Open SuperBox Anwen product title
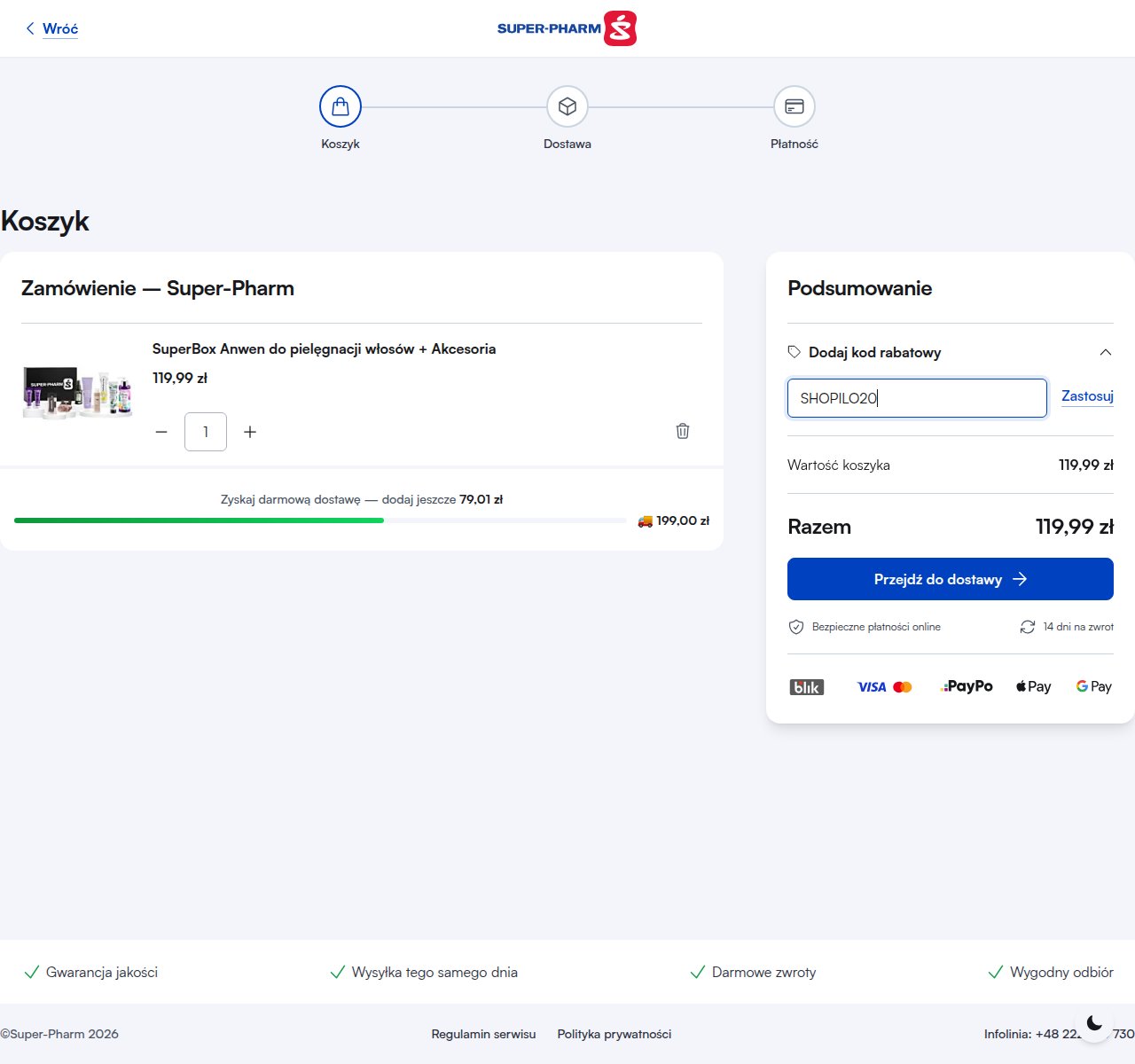 [x=324, y=349]
